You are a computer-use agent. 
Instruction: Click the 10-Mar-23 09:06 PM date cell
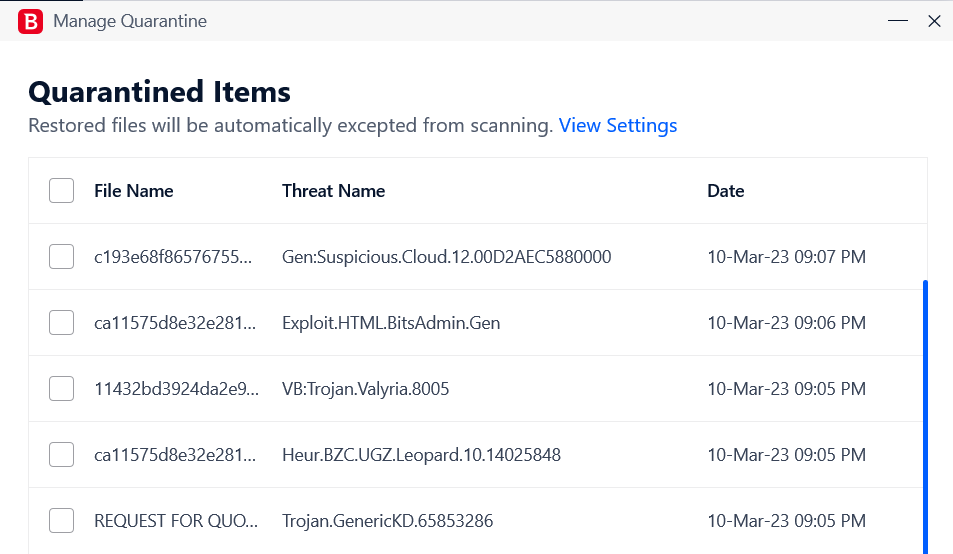click(x=786, y=323)
